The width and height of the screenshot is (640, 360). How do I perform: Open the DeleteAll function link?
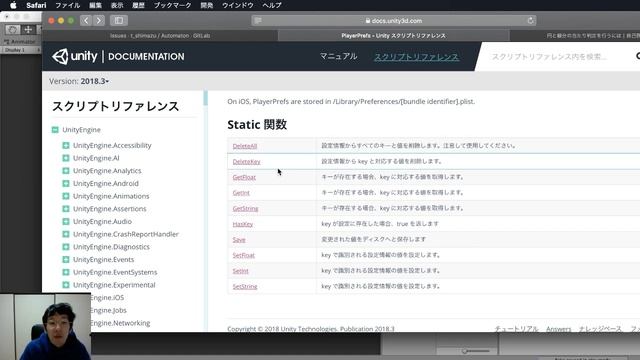pos(244,146)
